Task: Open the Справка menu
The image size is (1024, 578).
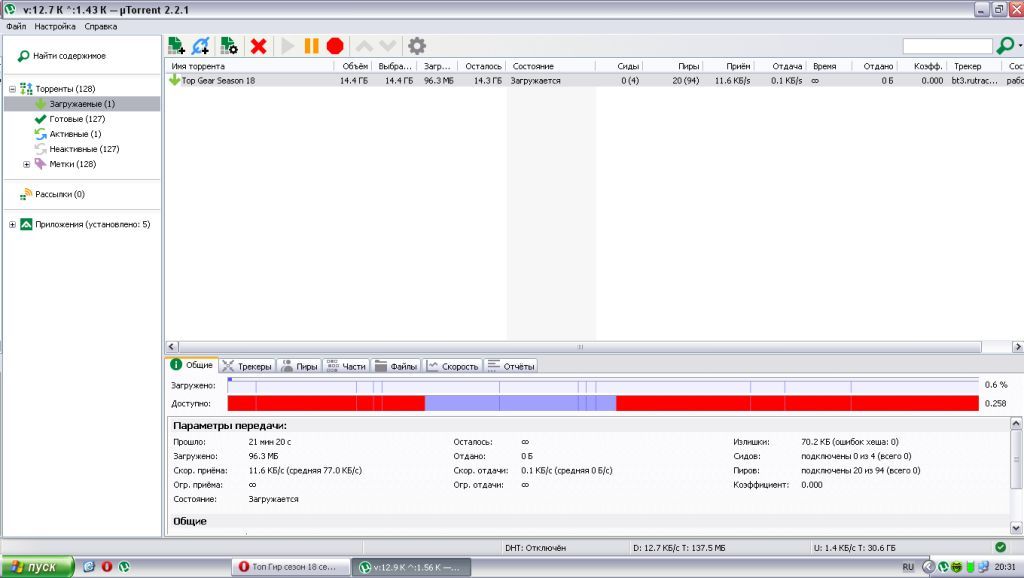Action: 100,26
